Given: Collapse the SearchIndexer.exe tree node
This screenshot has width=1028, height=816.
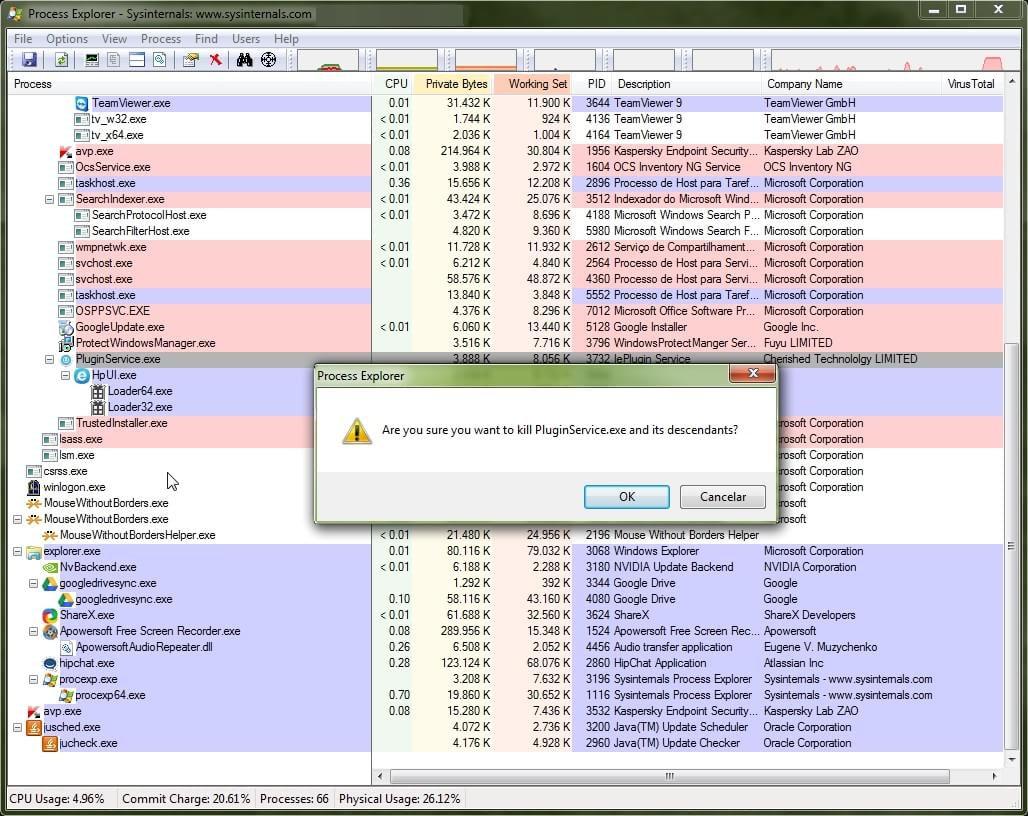Looking at the screenshot, I should tap(49, 199).
